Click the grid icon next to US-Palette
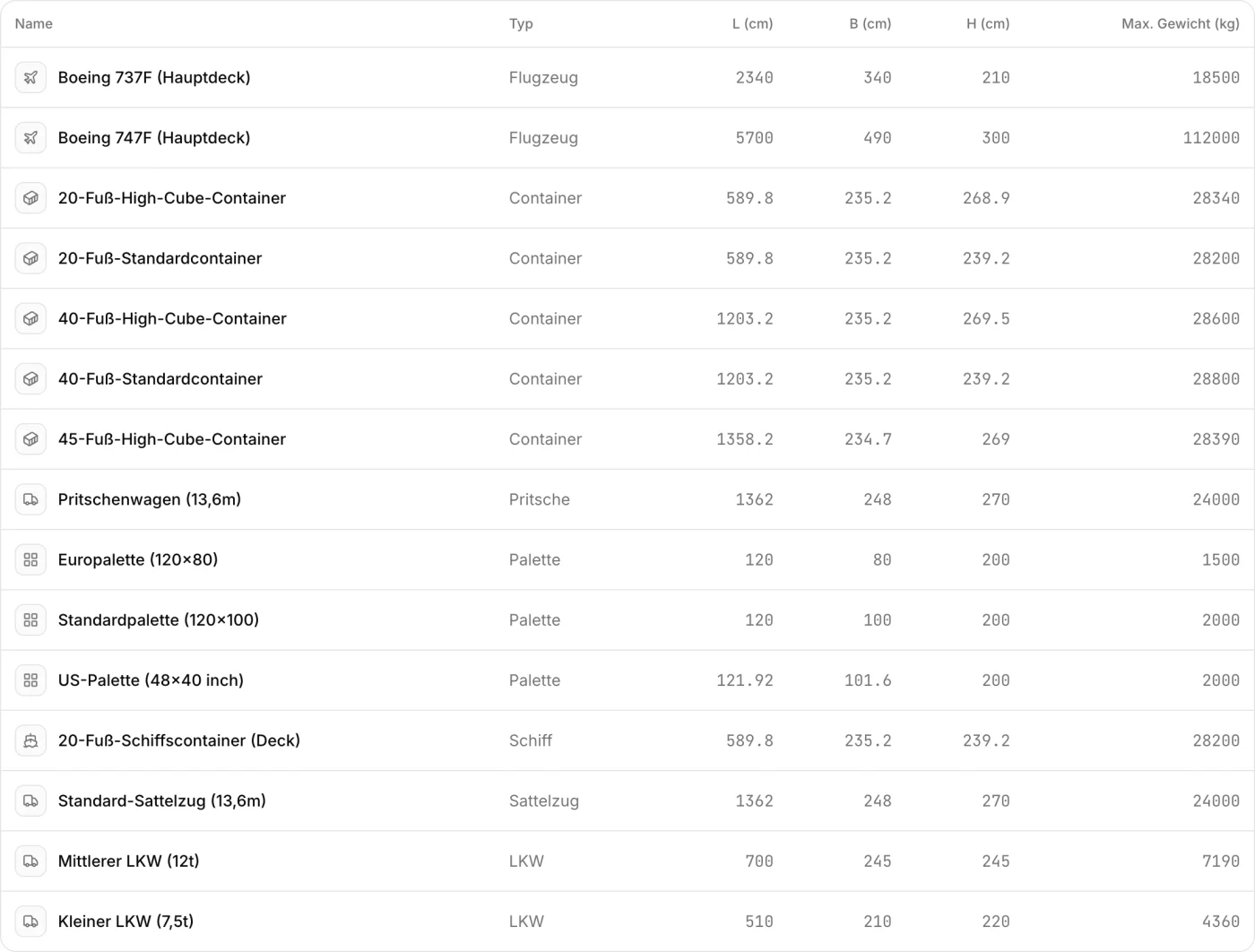Image resolution: width=1255 pixels, height=952 pixels. pos(30,680)
